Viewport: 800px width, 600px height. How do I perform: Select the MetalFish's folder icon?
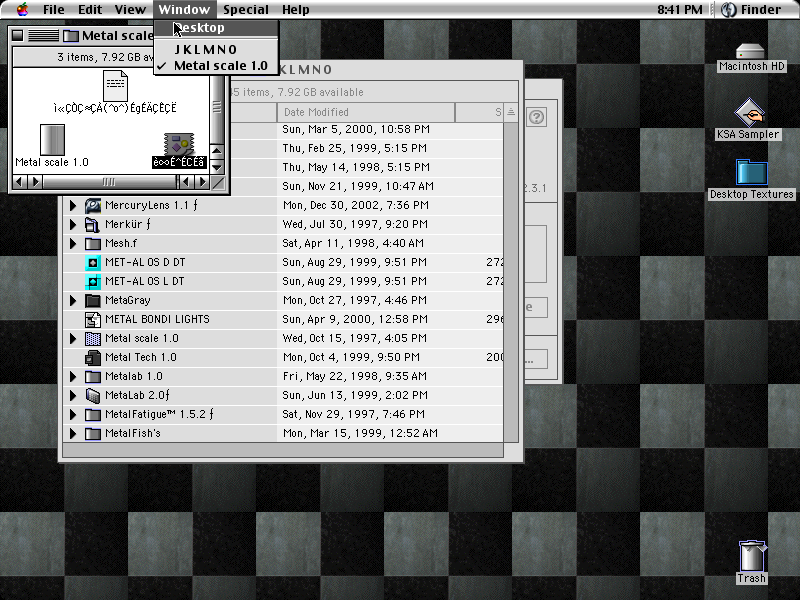(92, 434)
